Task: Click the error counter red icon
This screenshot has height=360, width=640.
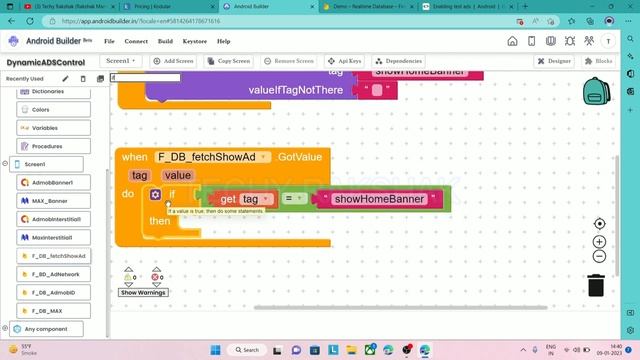Action: click(x=155, y=277)
